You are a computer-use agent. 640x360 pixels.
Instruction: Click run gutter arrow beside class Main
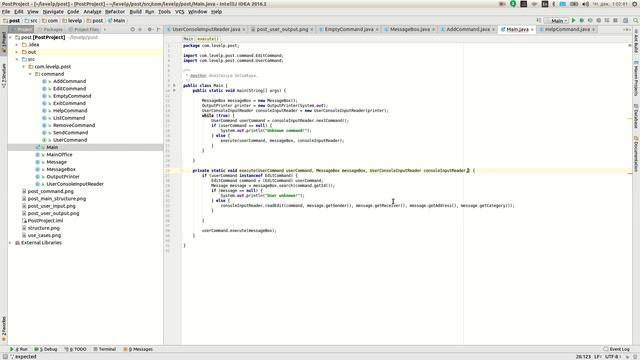174,85
